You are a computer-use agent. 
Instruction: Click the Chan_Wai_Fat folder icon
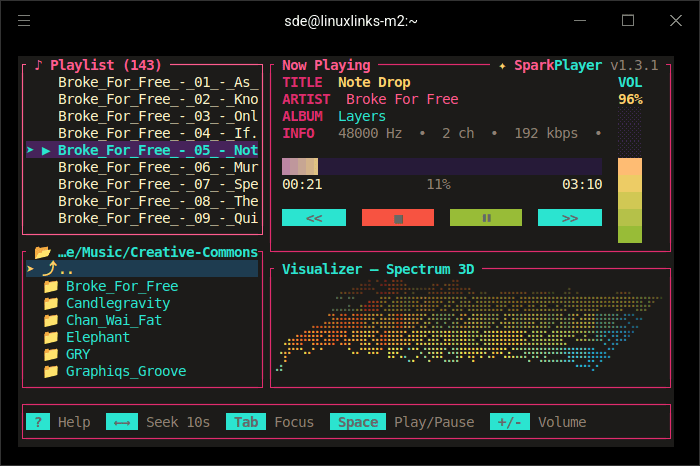coord(51,320)
